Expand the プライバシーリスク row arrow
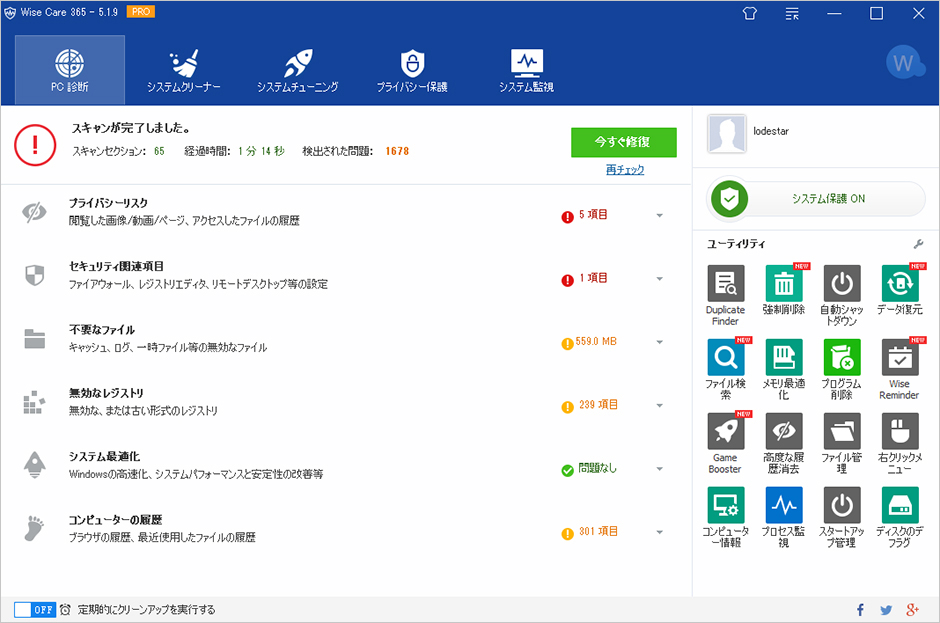This screenshot has height=623, width=940. 659,215
